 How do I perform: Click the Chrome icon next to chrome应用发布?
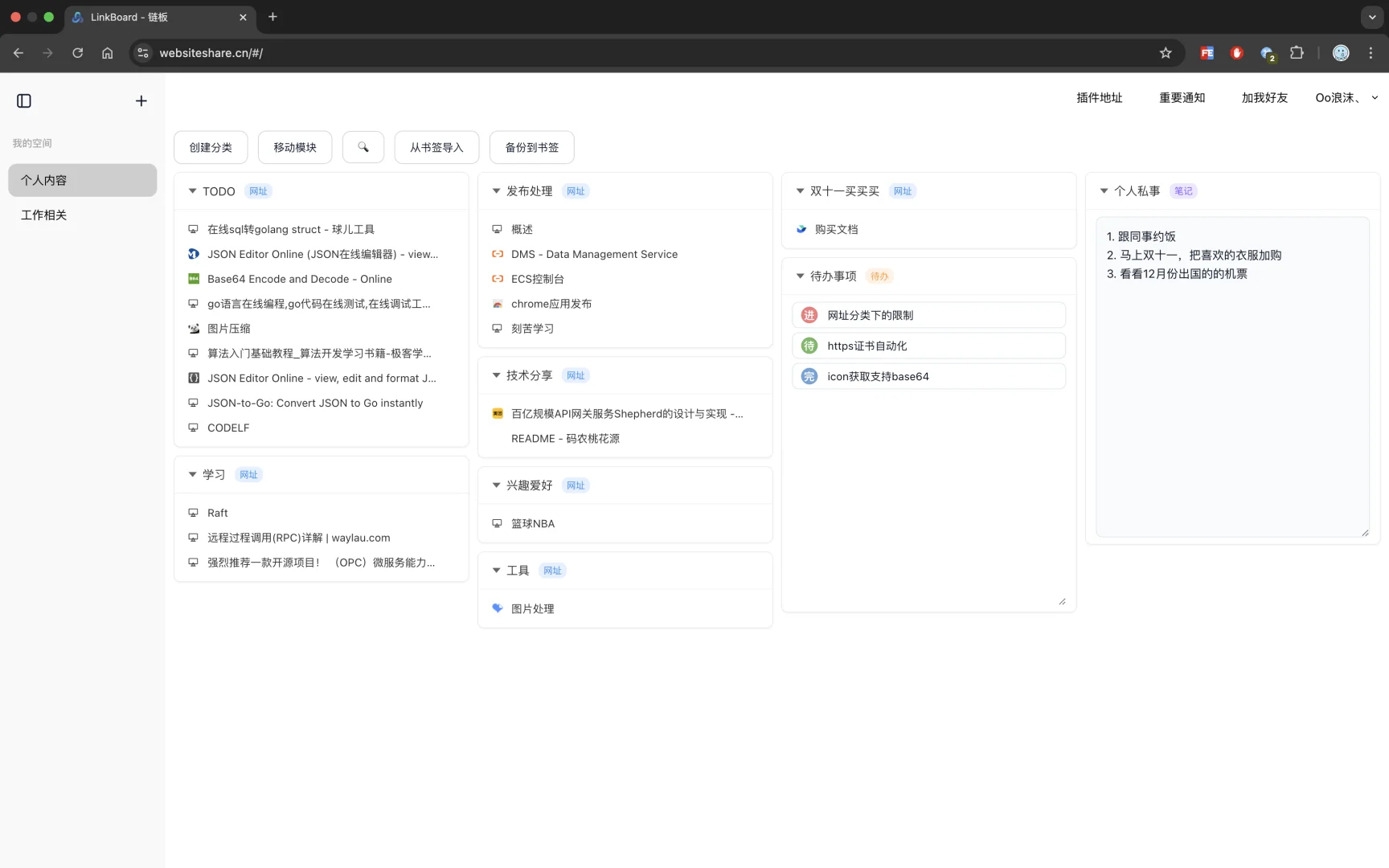tap(497, 304)
